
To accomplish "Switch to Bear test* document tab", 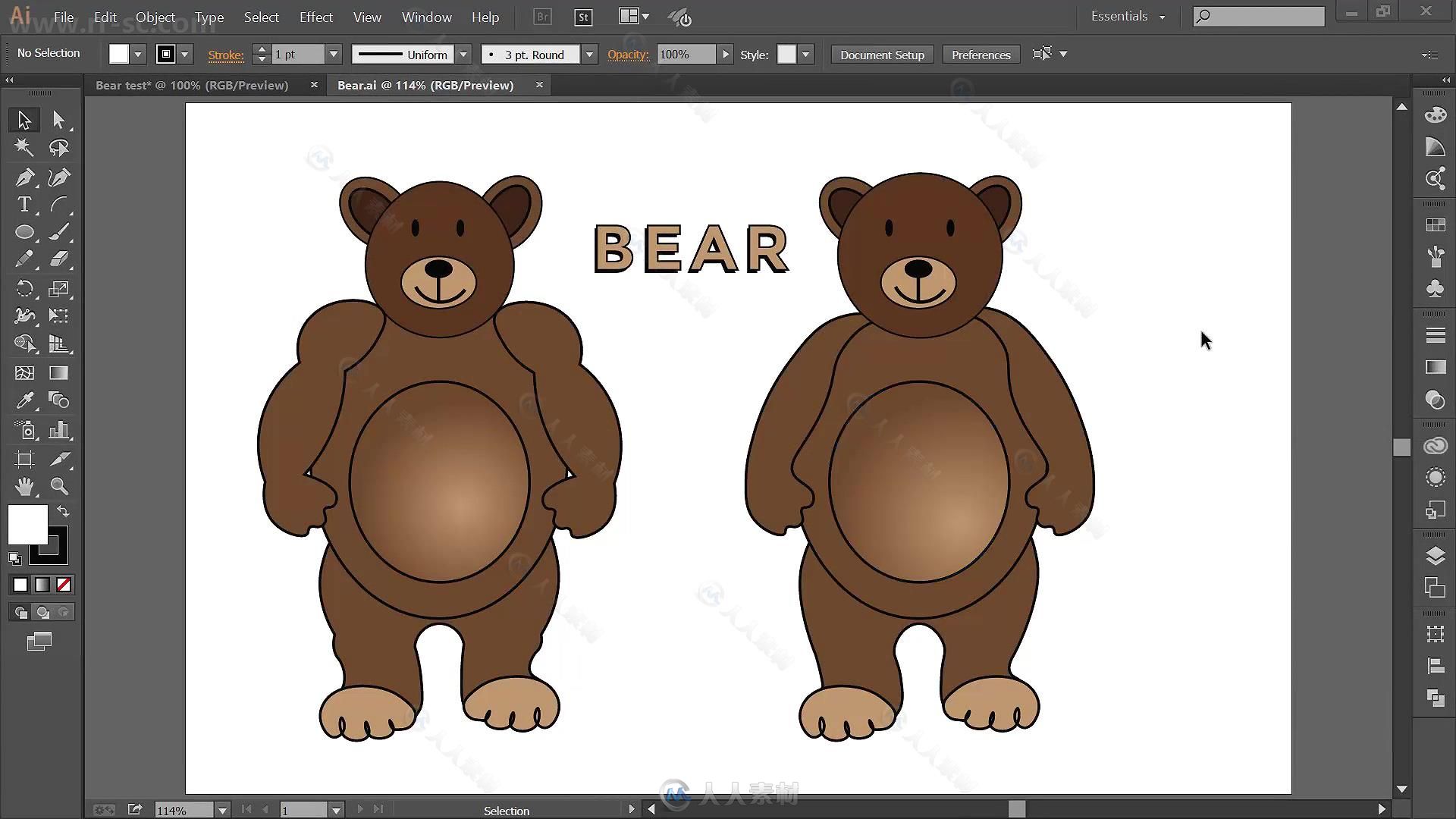I will point(192,85).
